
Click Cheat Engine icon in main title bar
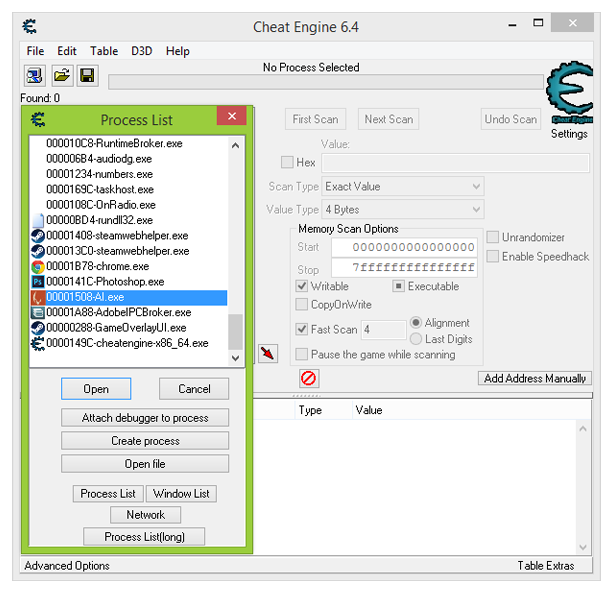[x=30, y=27]
